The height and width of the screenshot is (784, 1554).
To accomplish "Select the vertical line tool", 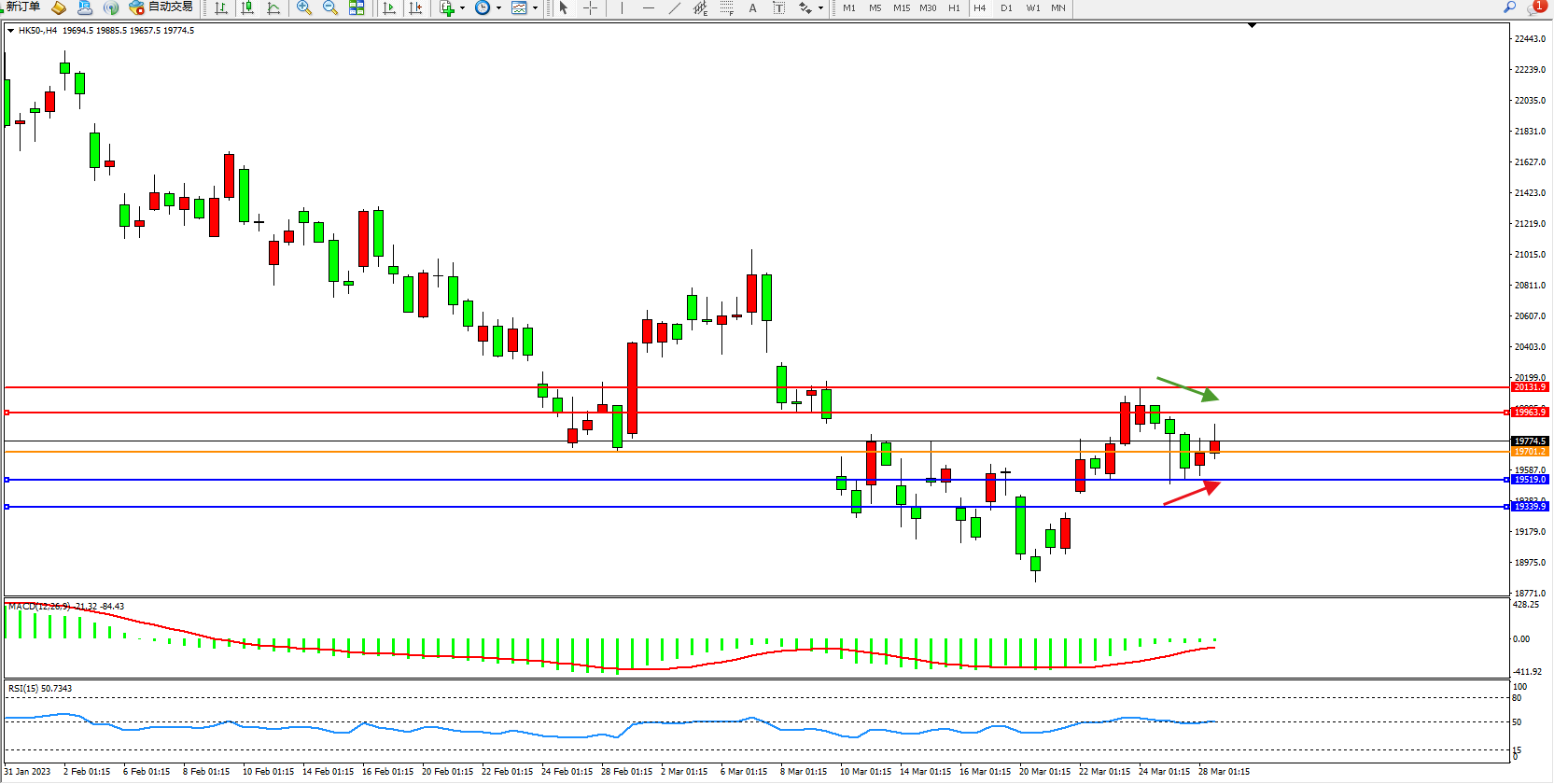I will click(x=622, y=8).
